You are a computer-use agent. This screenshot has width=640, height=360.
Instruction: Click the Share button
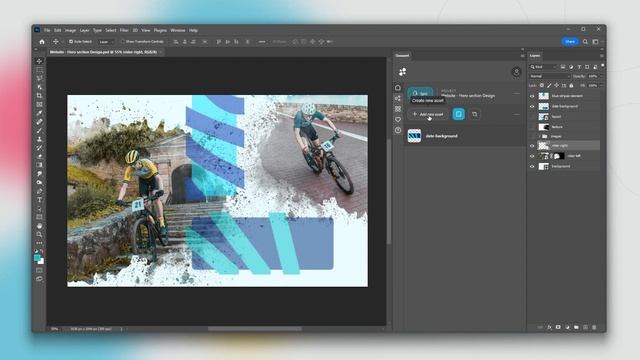570,42
